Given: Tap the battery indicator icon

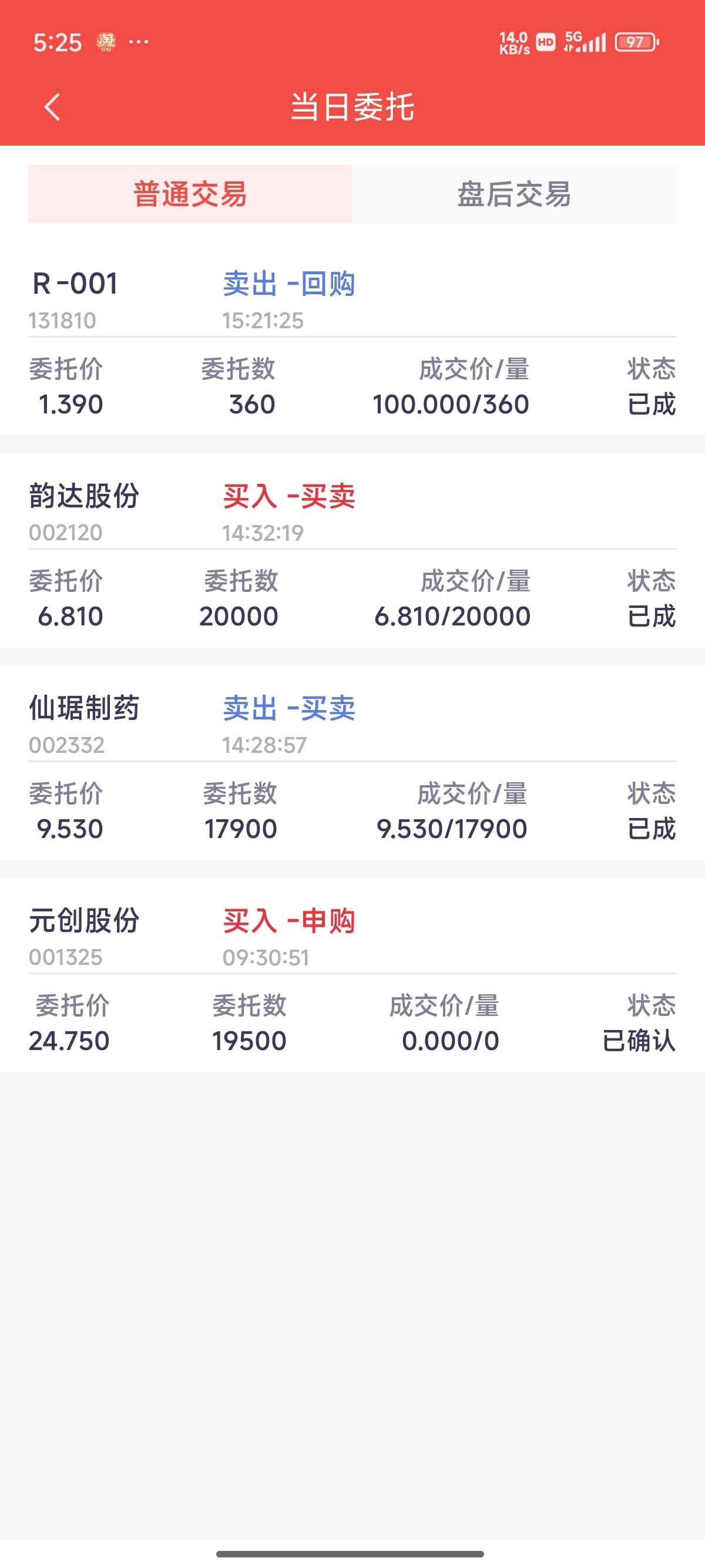Looking at the screenshot, I should [x=636, y=42].
